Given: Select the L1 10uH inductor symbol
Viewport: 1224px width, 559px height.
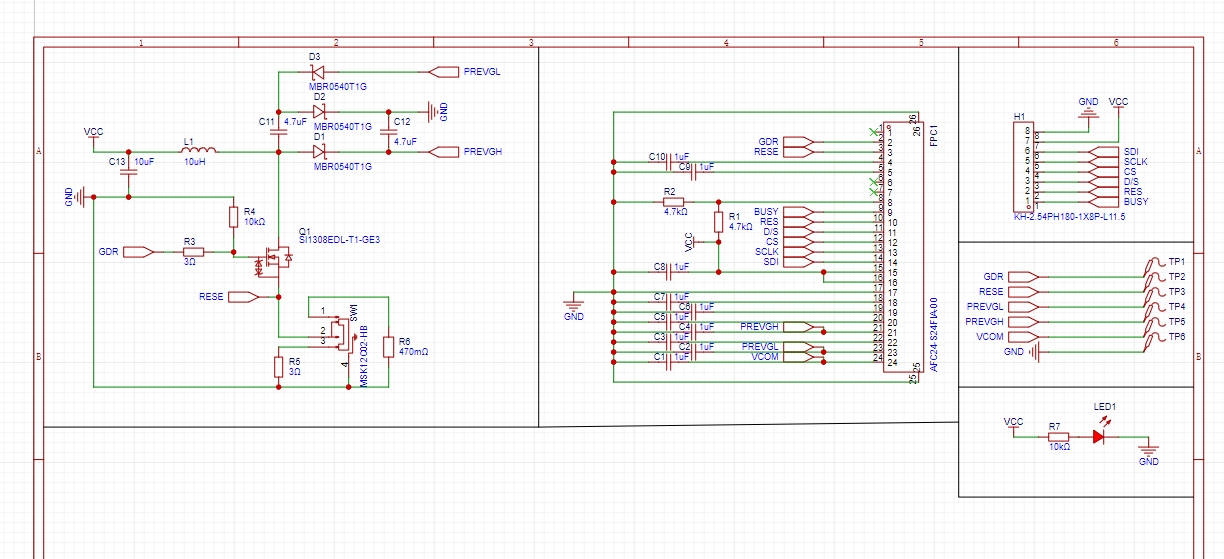Looking at the screenshot, I should tap(195, 152).
